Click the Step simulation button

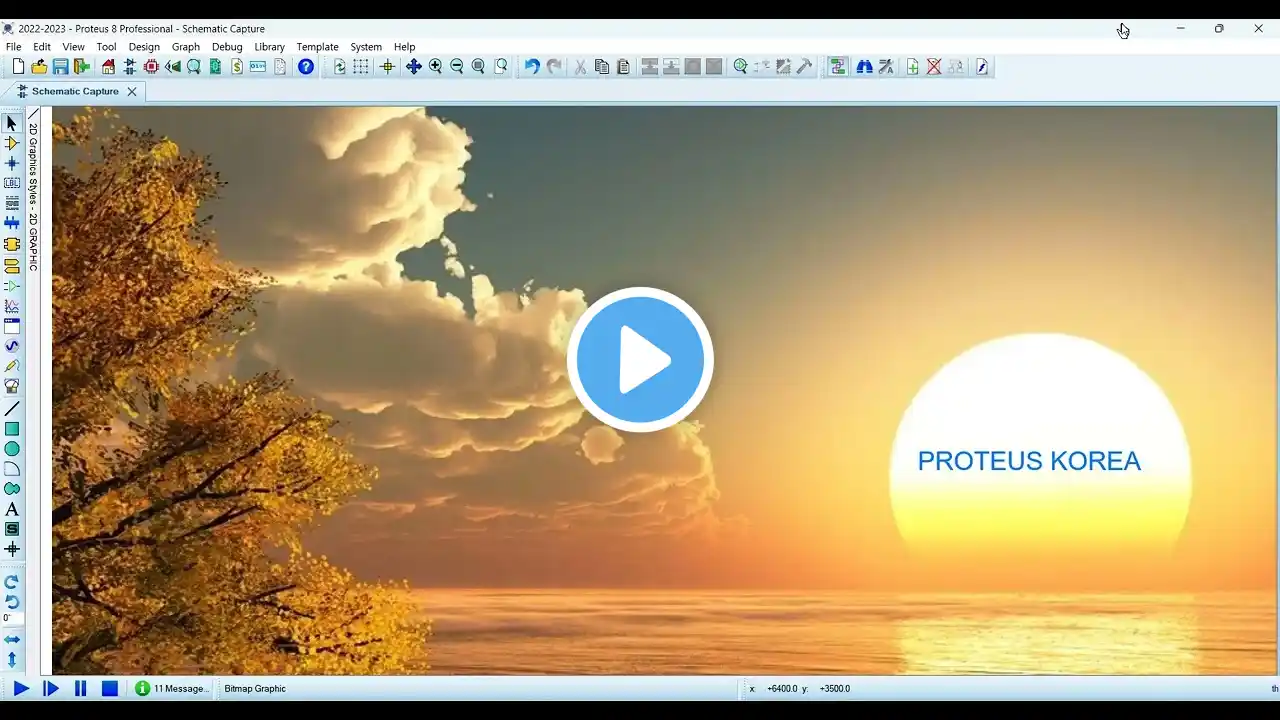point(51,688)
